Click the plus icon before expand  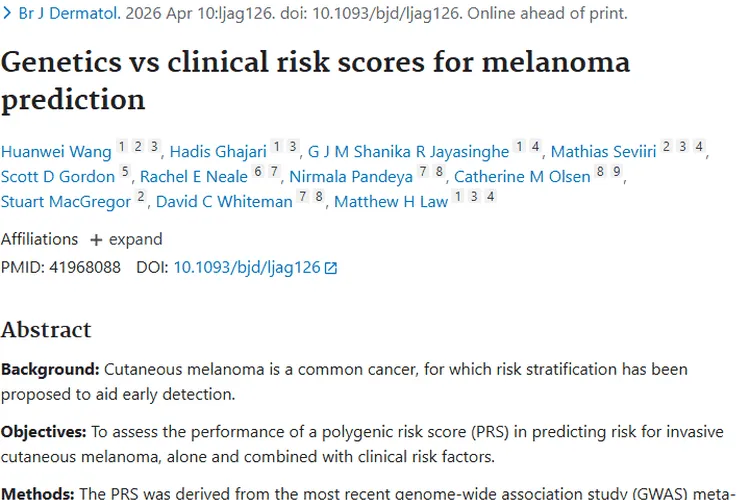pyautogui.click(x=96, y=240)
